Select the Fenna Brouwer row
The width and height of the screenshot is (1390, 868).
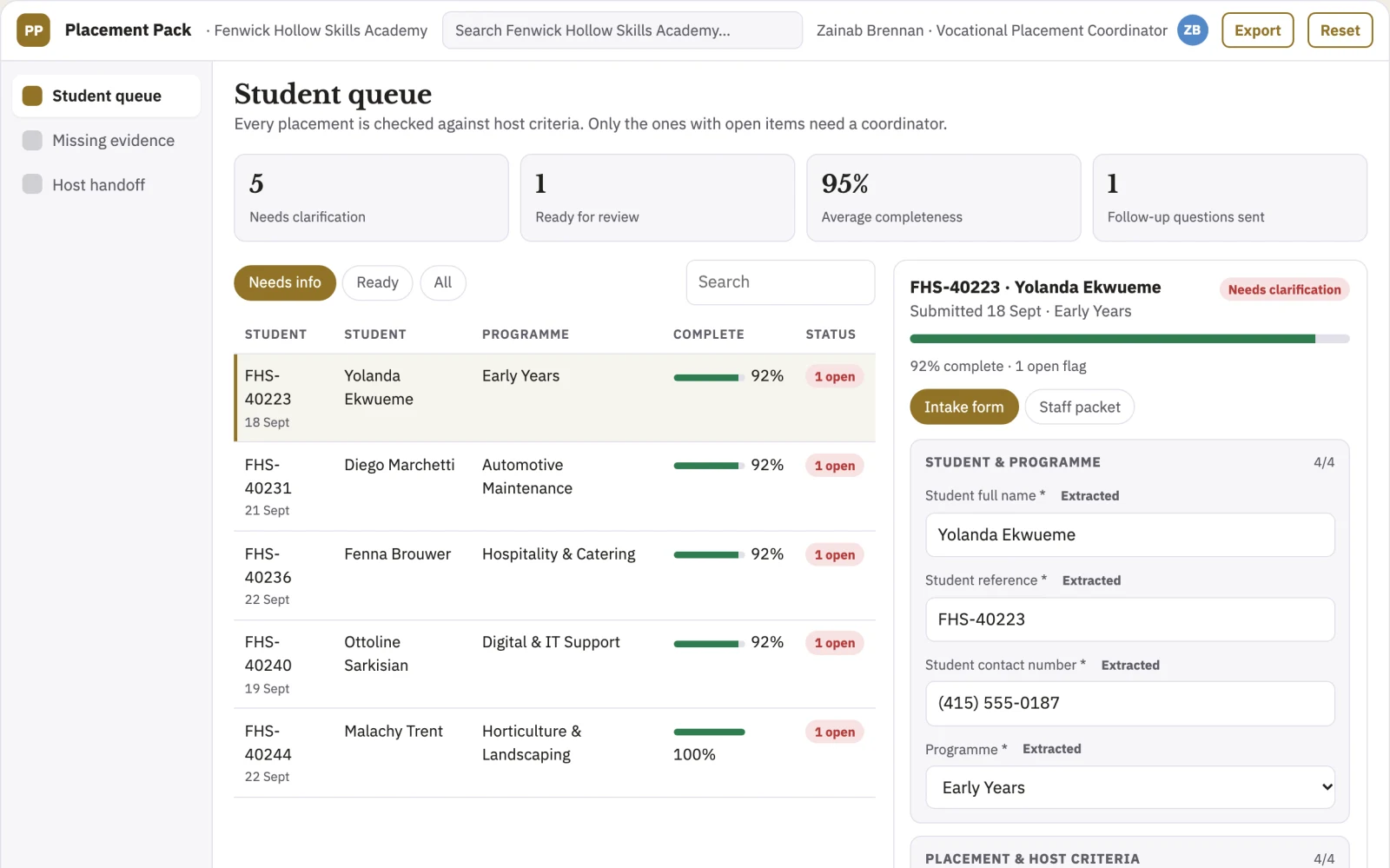pyautogui.click(x=554, y=575)
